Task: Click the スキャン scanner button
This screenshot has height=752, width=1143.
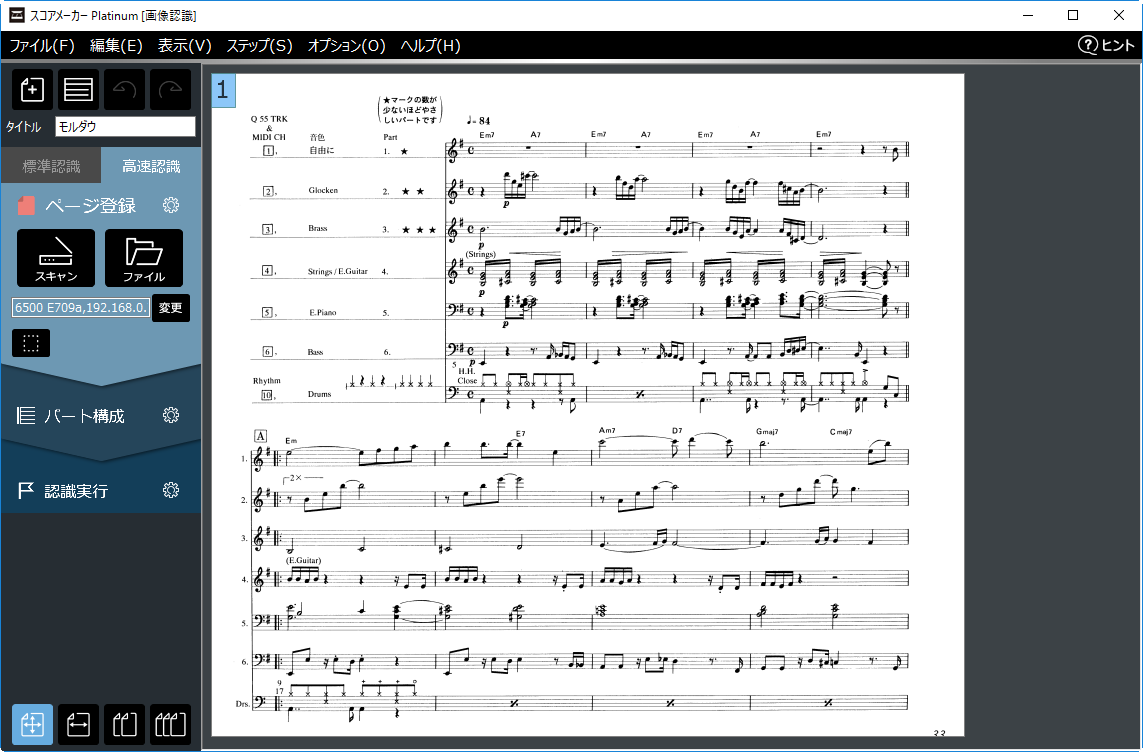Action: click(56, 258)
